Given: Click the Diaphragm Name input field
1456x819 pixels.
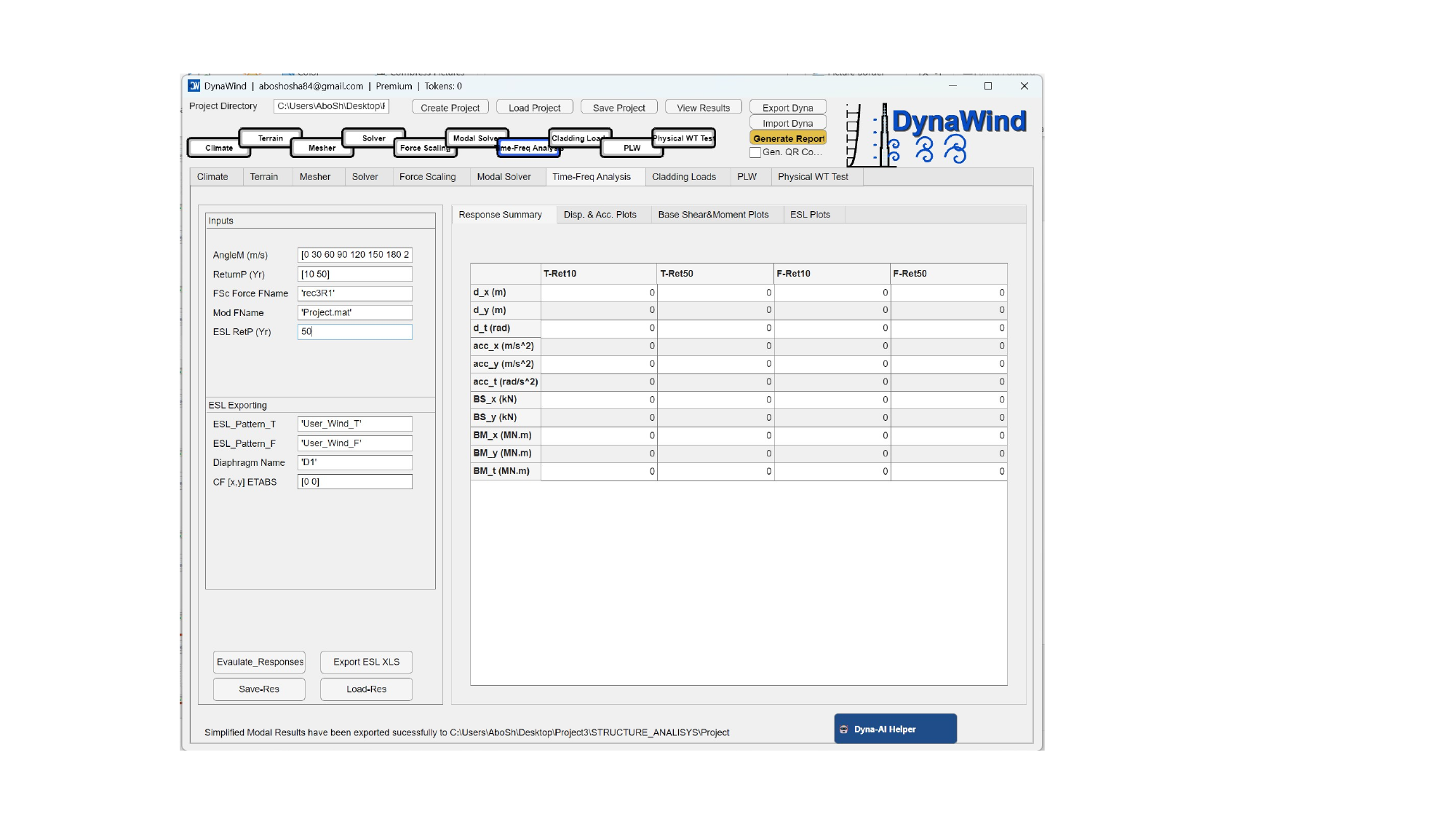Looking at the screenshot, I should [354, 463].
